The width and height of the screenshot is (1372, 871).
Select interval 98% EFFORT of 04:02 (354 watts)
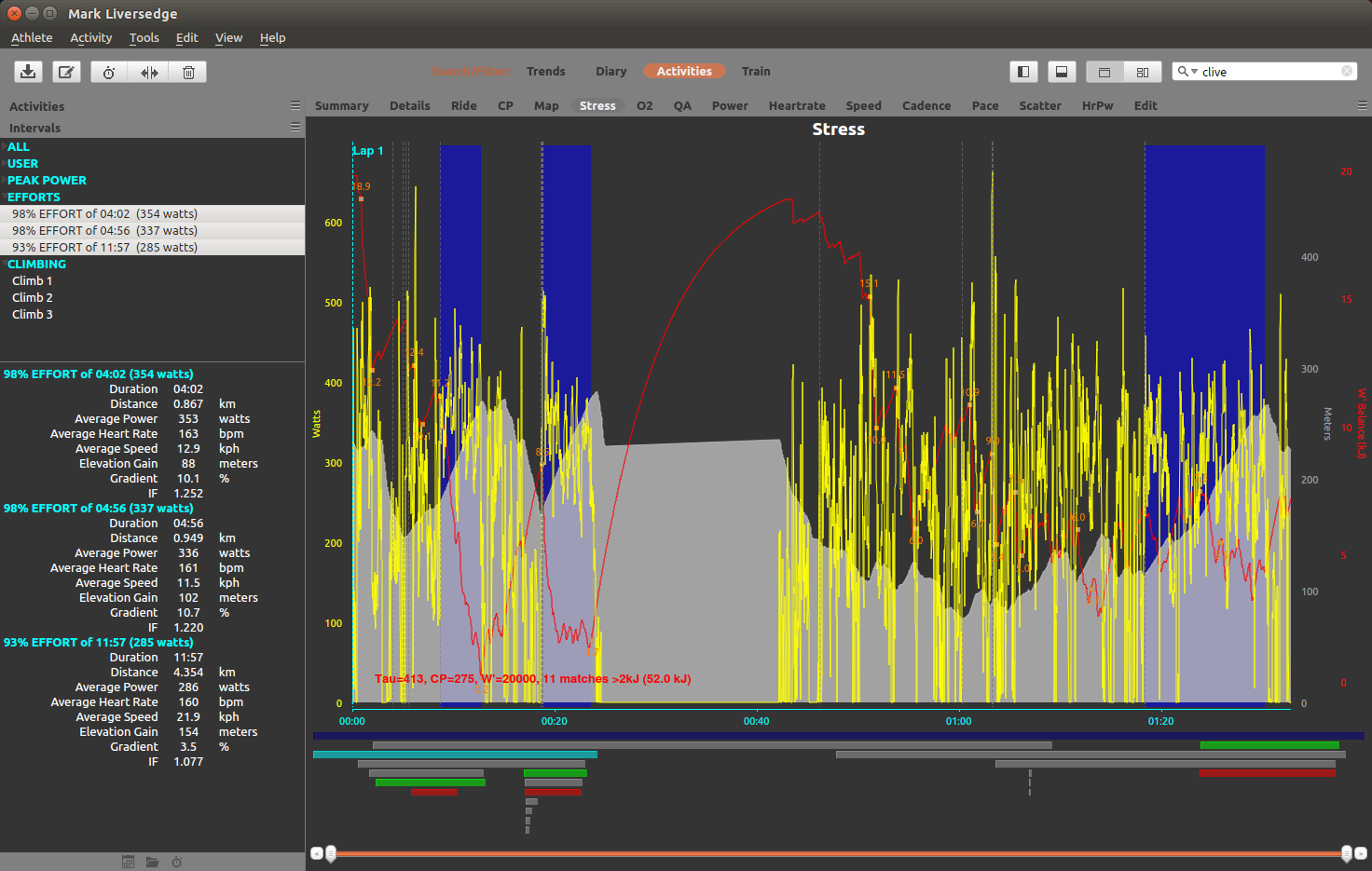point(152,214)
